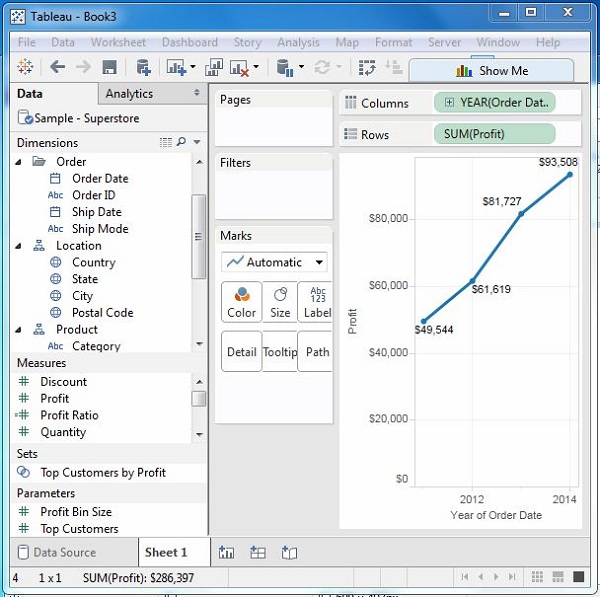Click the Tableau logo start page icon
The image size is (600, 597).
(25, 68)
